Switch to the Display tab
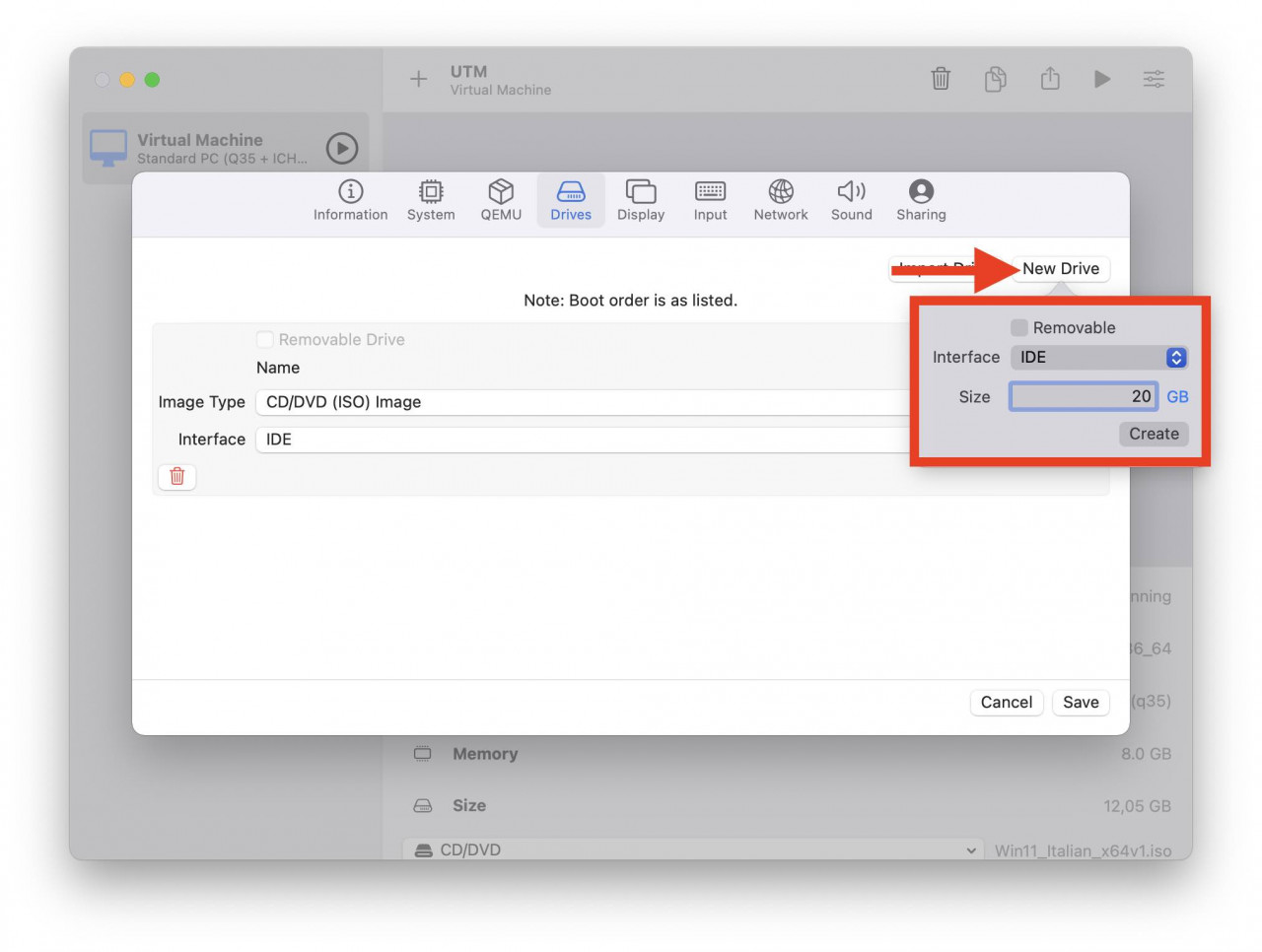 pos(641,200)
